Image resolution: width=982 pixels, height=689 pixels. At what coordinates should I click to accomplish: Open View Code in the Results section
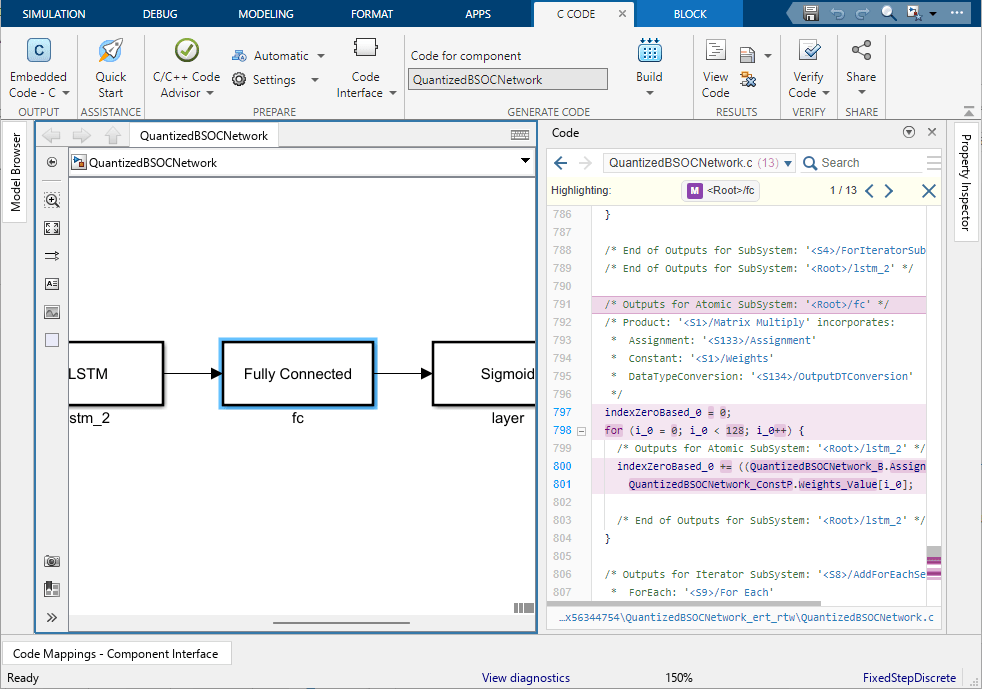coord(716,52)
